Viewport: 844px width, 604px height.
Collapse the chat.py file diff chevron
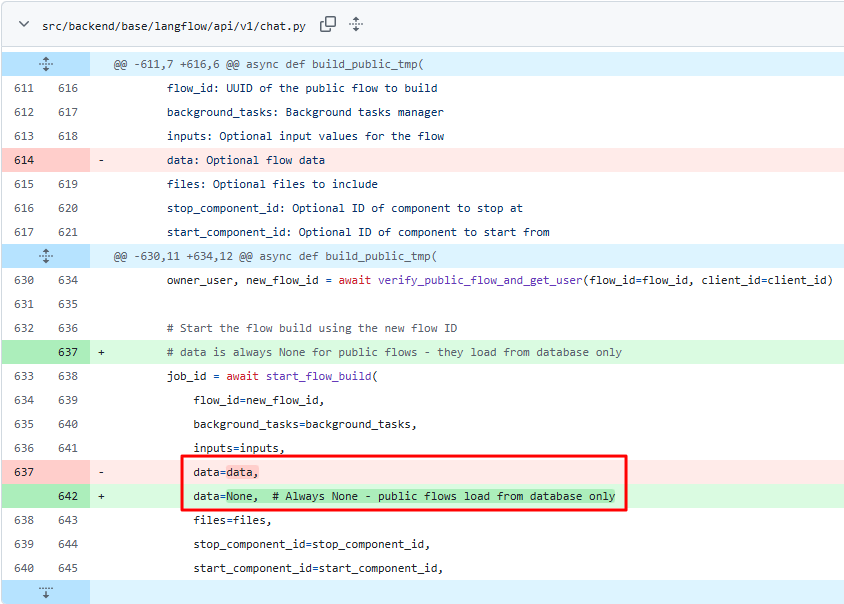tap(24, 24)
